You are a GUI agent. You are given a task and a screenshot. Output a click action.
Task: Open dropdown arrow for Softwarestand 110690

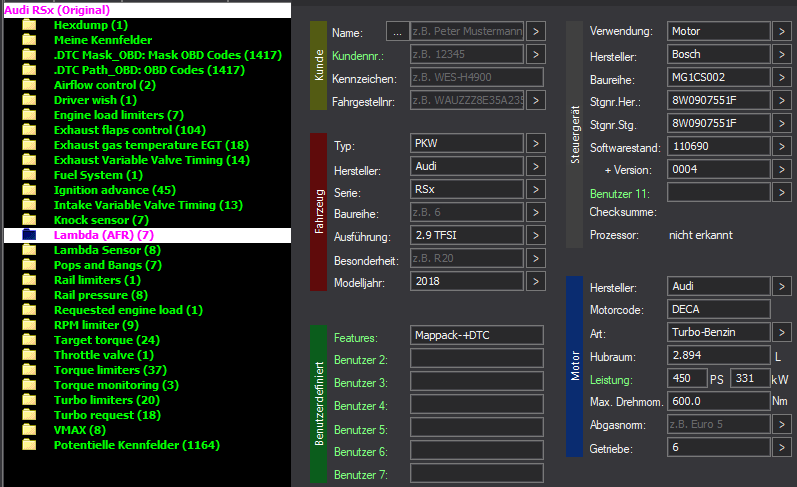click(x=782, y=146)
